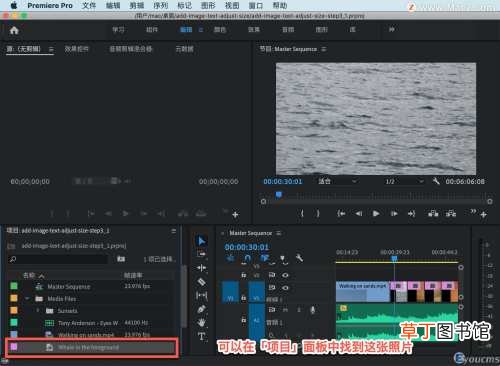
Task: Click the timeline playhead on the ruler
Action: 394,258
